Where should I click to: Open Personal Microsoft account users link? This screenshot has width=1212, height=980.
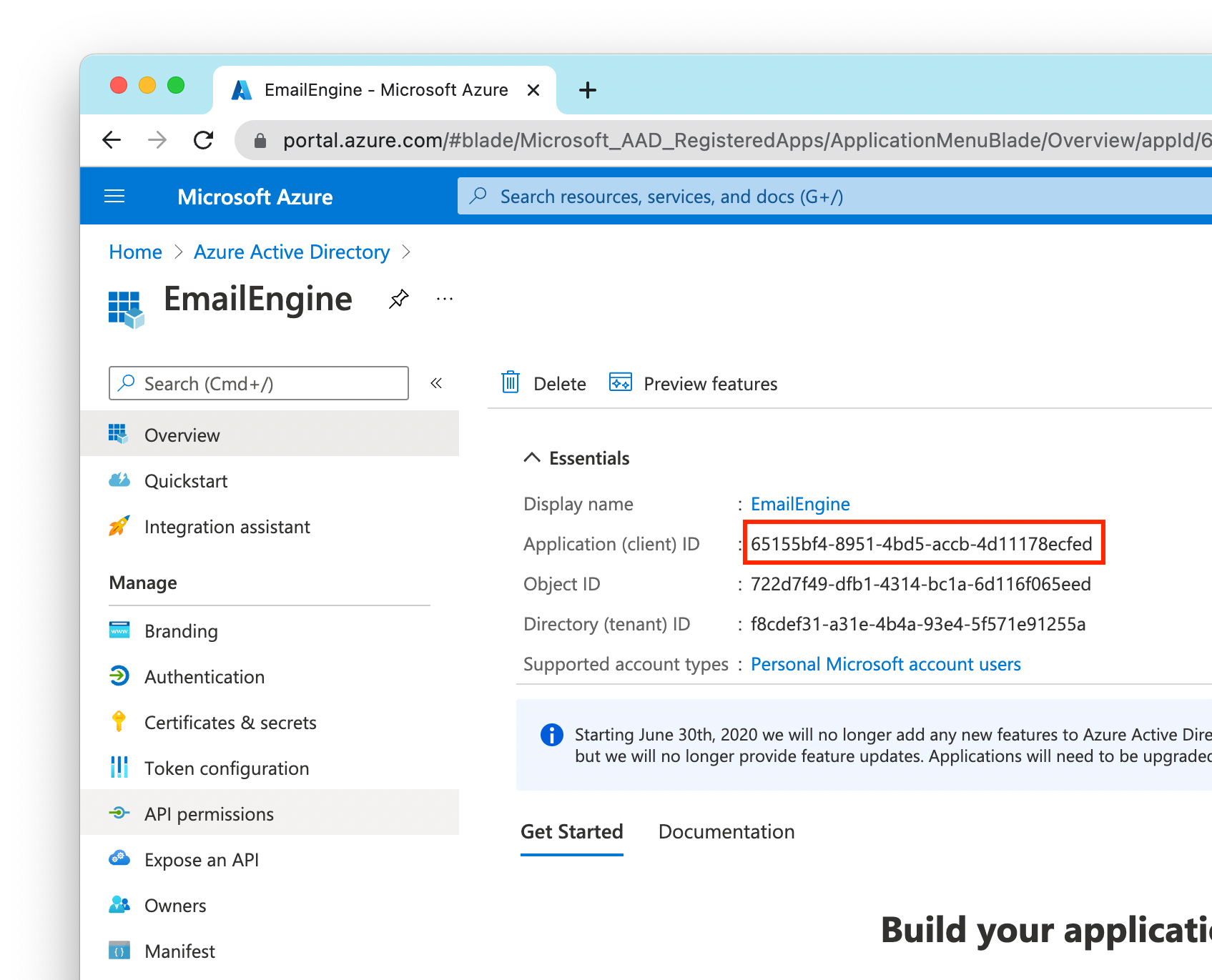tap(885, 664)
